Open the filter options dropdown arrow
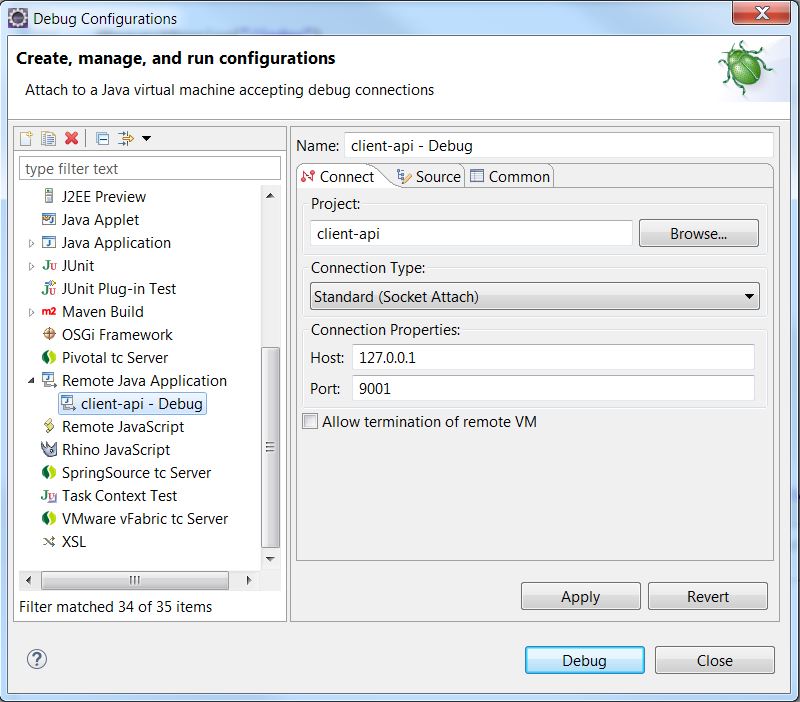800x702 pixels. 146,138
